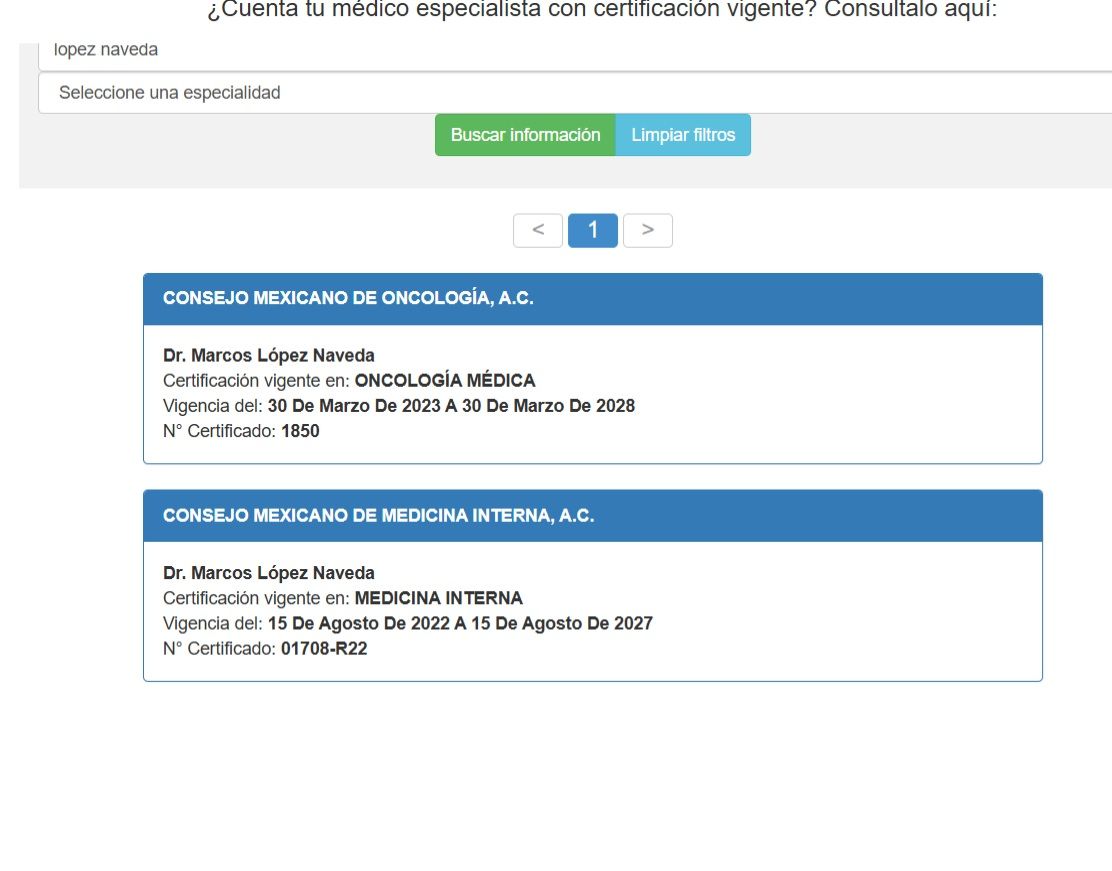Click the Consejo Mexicano de Medicina Interna header
Image resolution: width=1112 pixels, height=871 pixels.
[378, 516]
